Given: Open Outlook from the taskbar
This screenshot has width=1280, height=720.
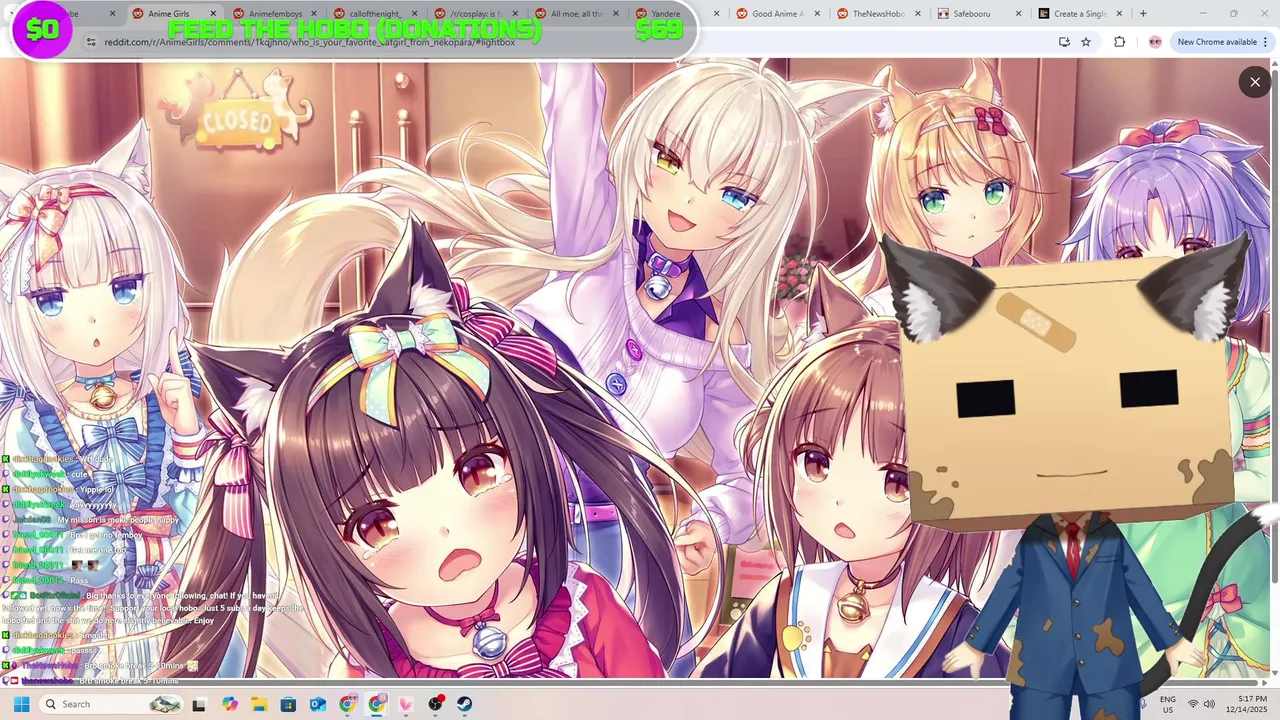Looking at the screenshot, I should [318, 704].
